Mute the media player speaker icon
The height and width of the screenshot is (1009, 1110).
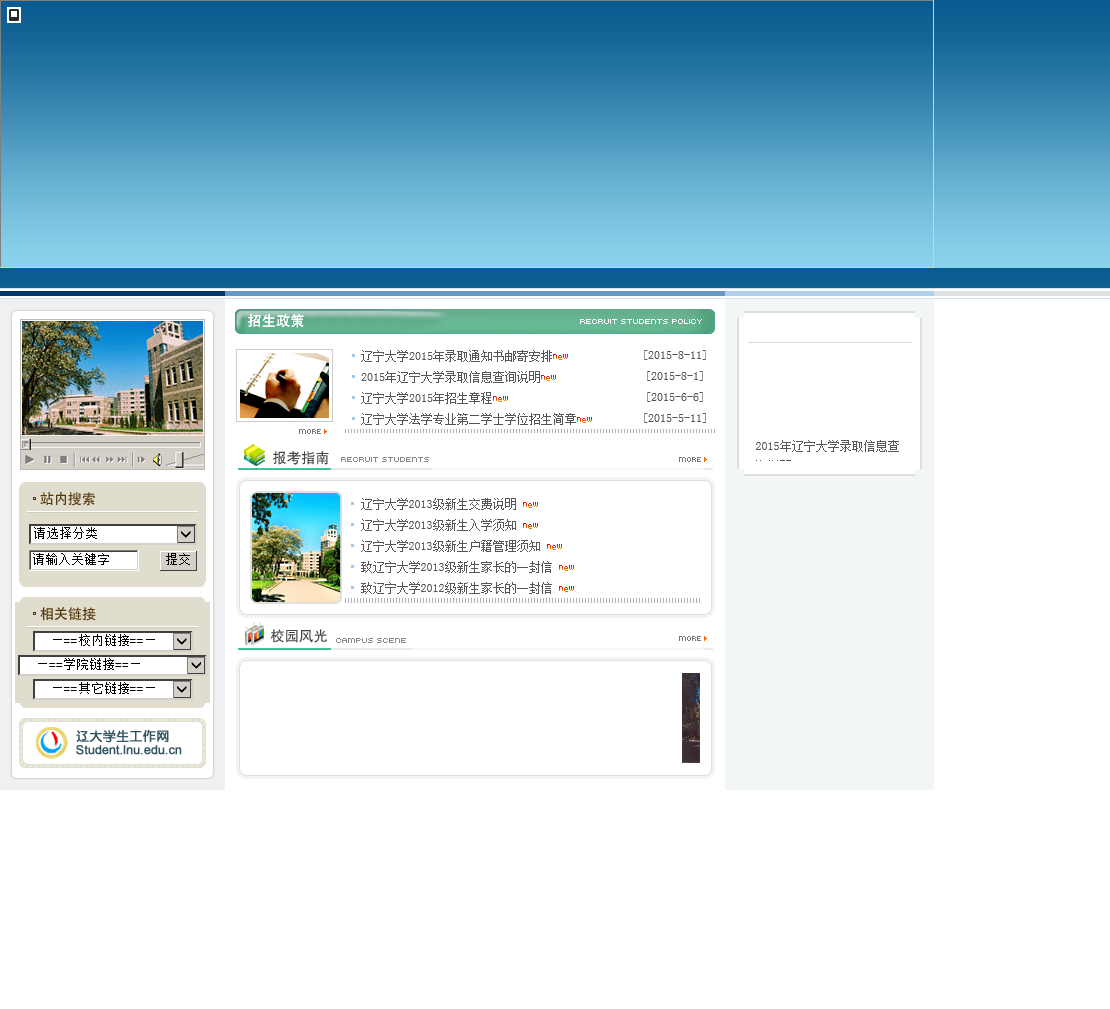point(157,460)
